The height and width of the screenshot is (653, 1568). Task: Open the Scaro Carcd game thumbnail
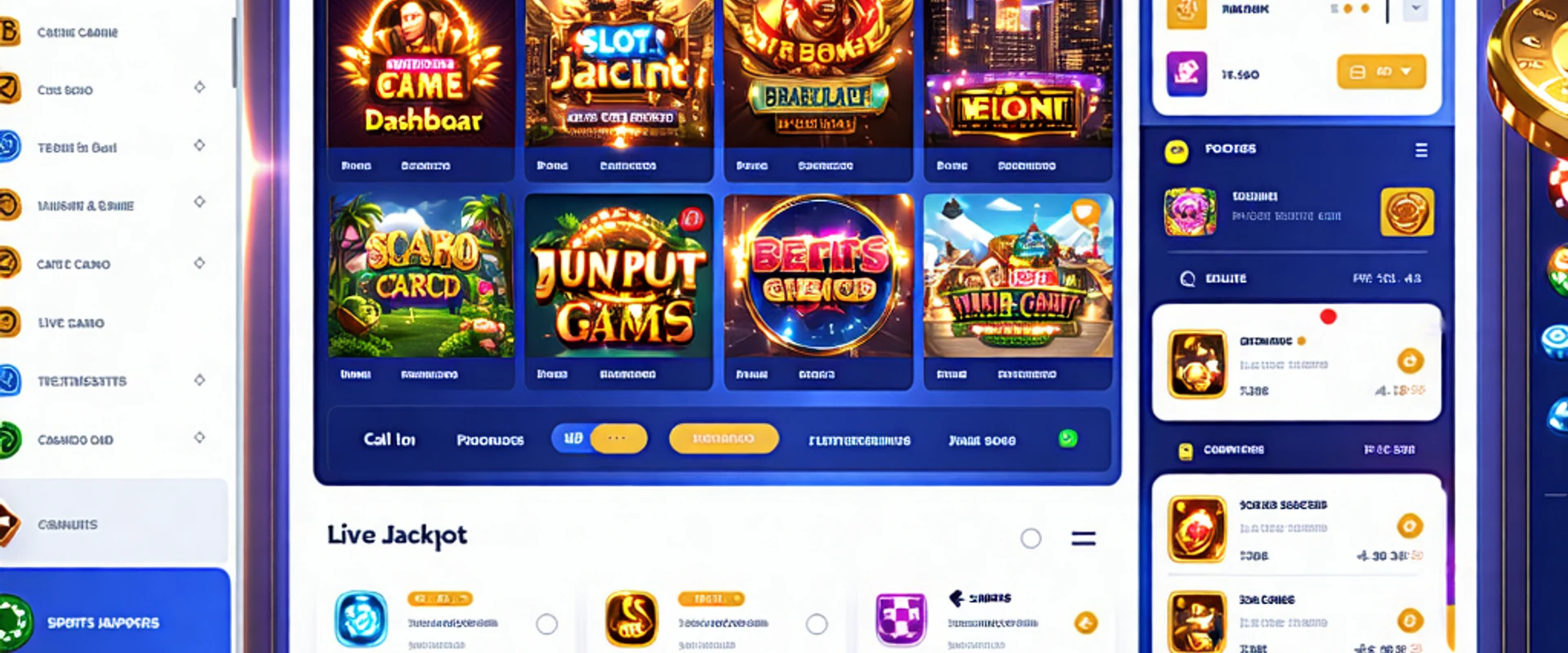point(421,276)
